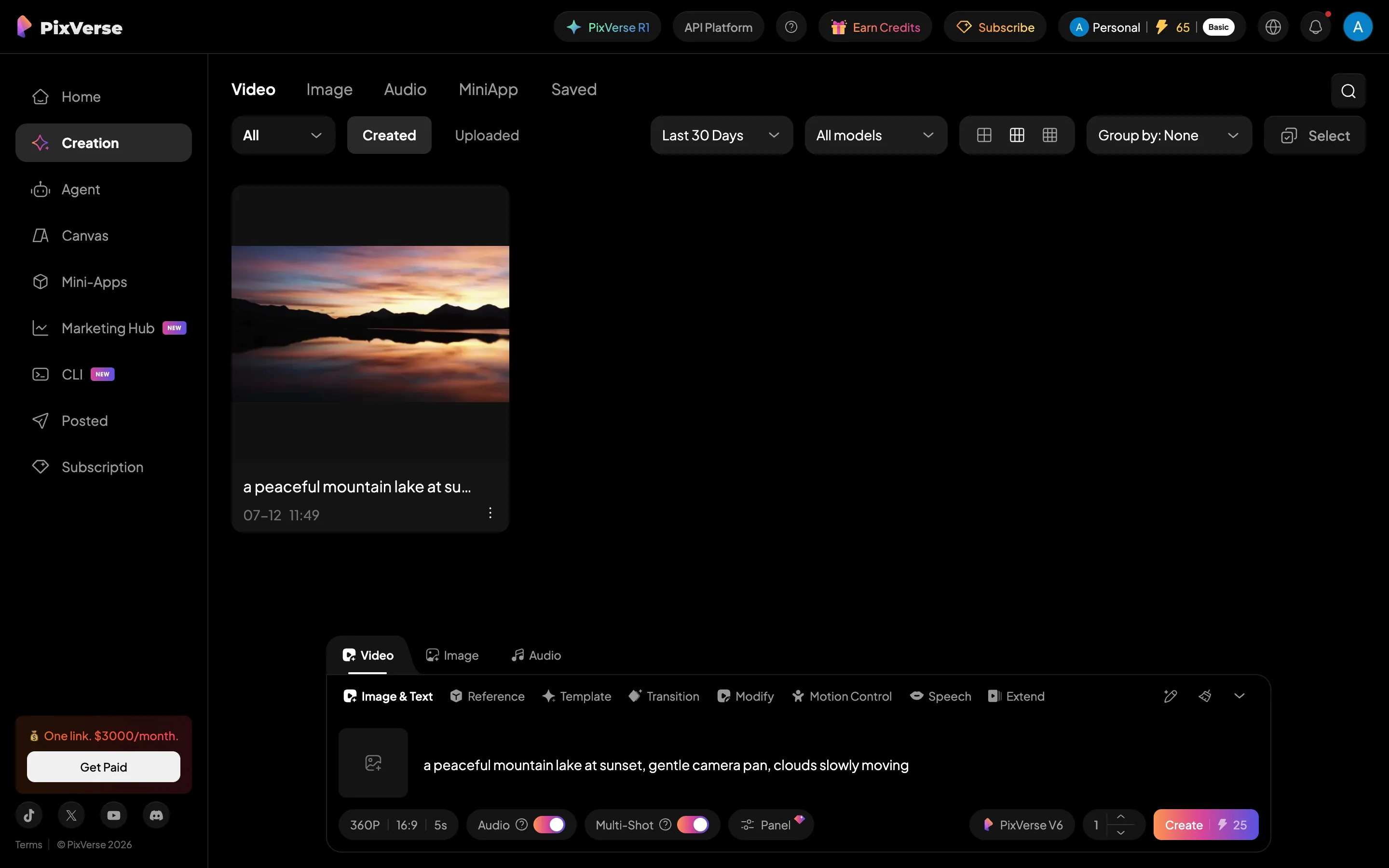Open Posted in the sidebar
This screenshot has height=868, width=1389.
[103, 421]
